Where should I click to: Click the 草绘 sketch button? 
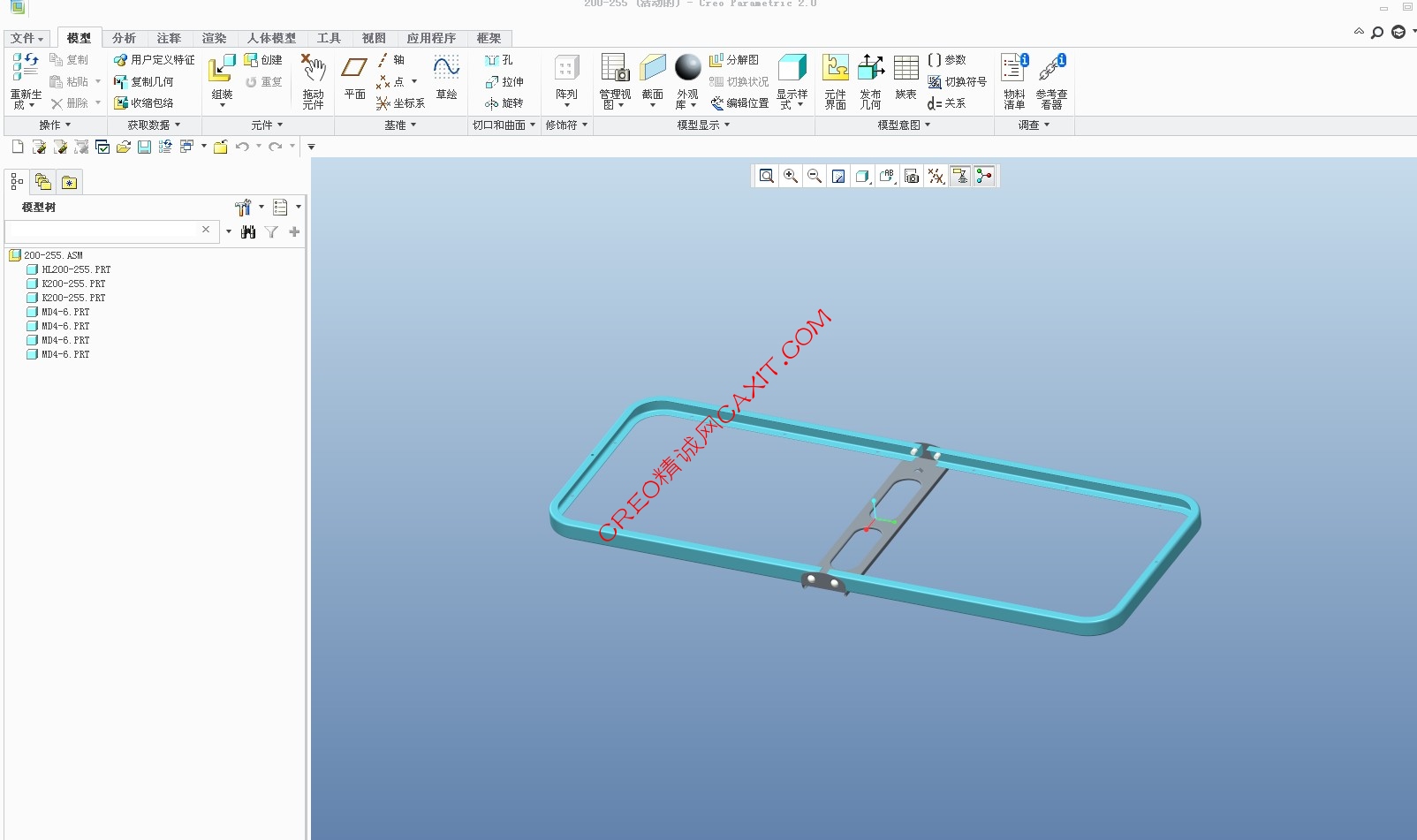pos(446,78)
